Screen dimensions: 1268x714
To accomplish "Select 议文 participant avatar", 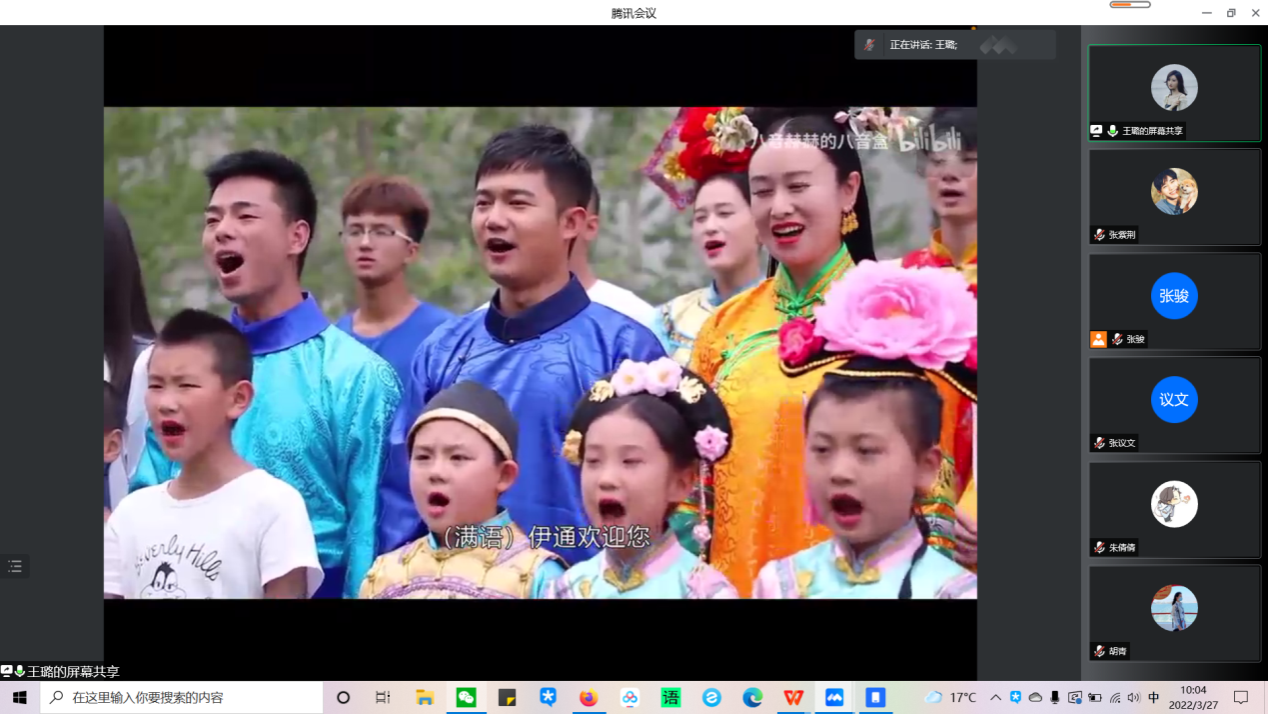I will (1174, 400).
